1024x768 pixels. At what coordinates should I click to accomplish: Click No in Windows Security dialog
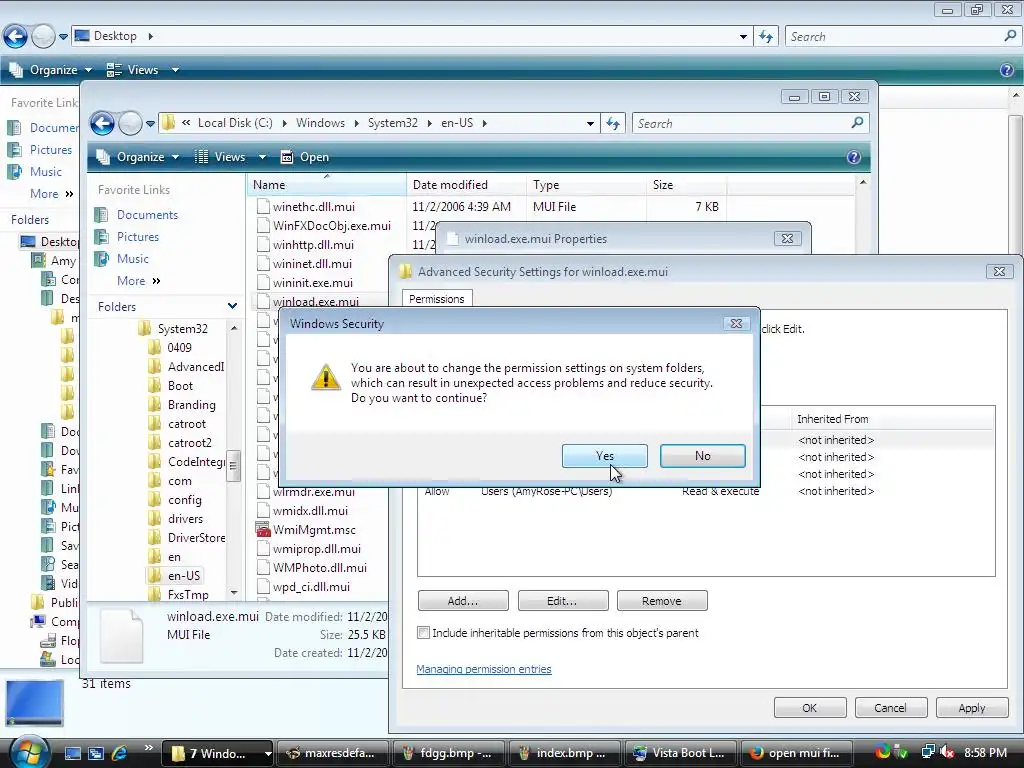[x=703, y=456]
